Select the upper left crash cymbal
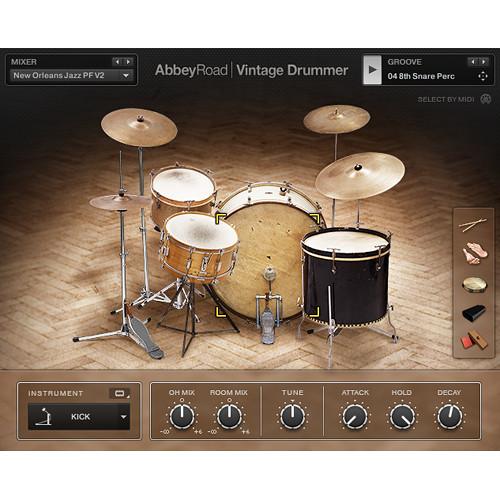The height and width of the screenshot is (500, 500). pyautogui.click(x=139, y=127)
